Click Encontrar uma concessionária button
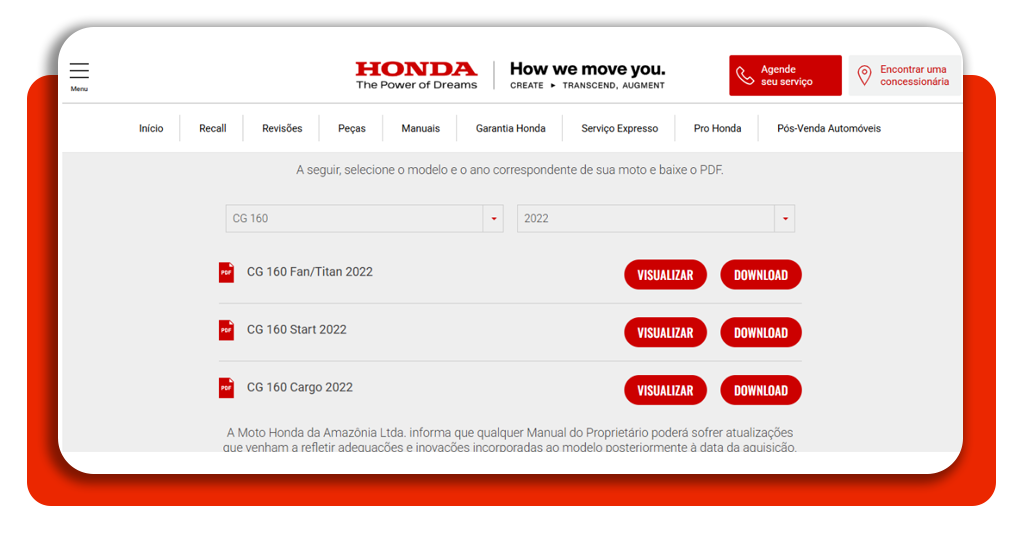 click(x=904, y=76)
